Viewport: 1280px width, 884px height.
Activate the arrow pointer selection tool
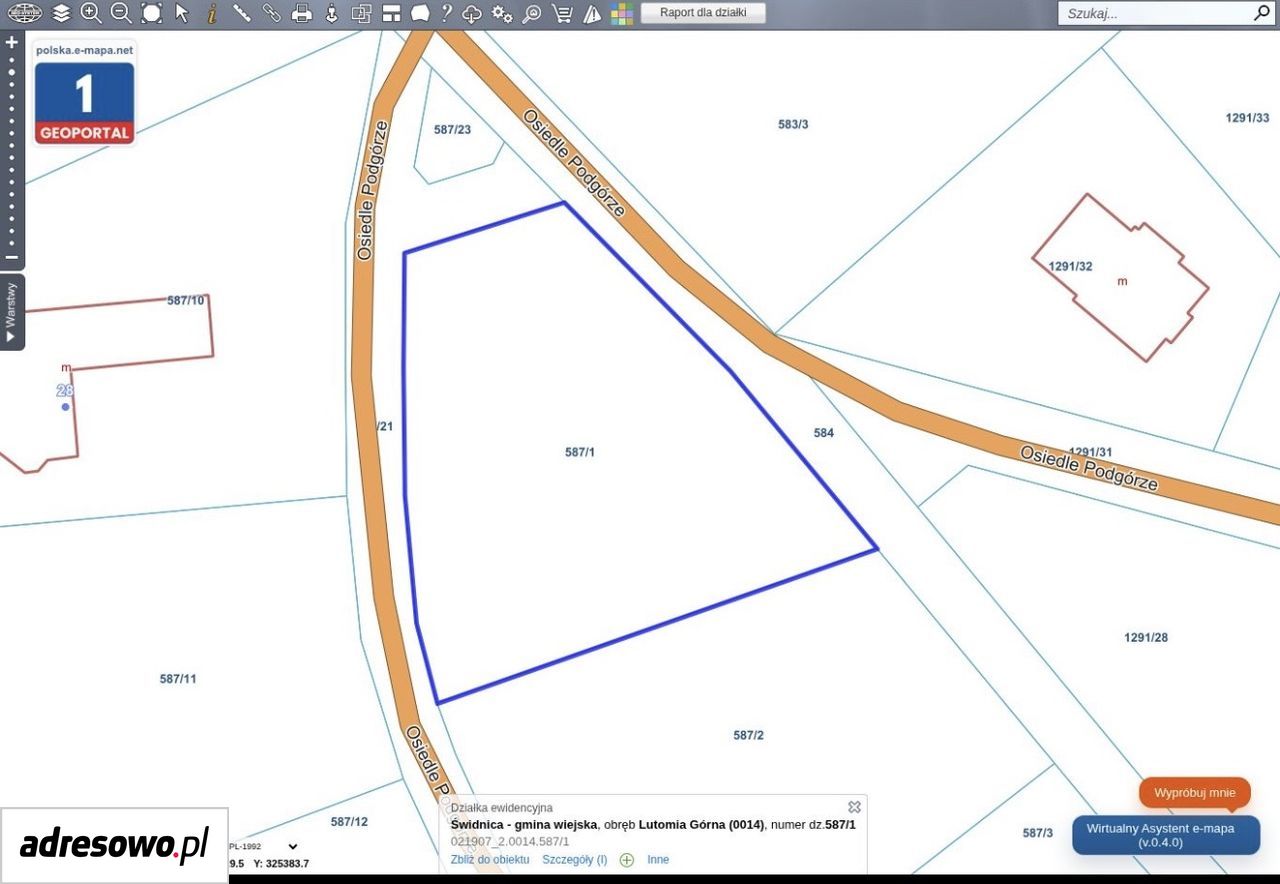tap(181, 13)
